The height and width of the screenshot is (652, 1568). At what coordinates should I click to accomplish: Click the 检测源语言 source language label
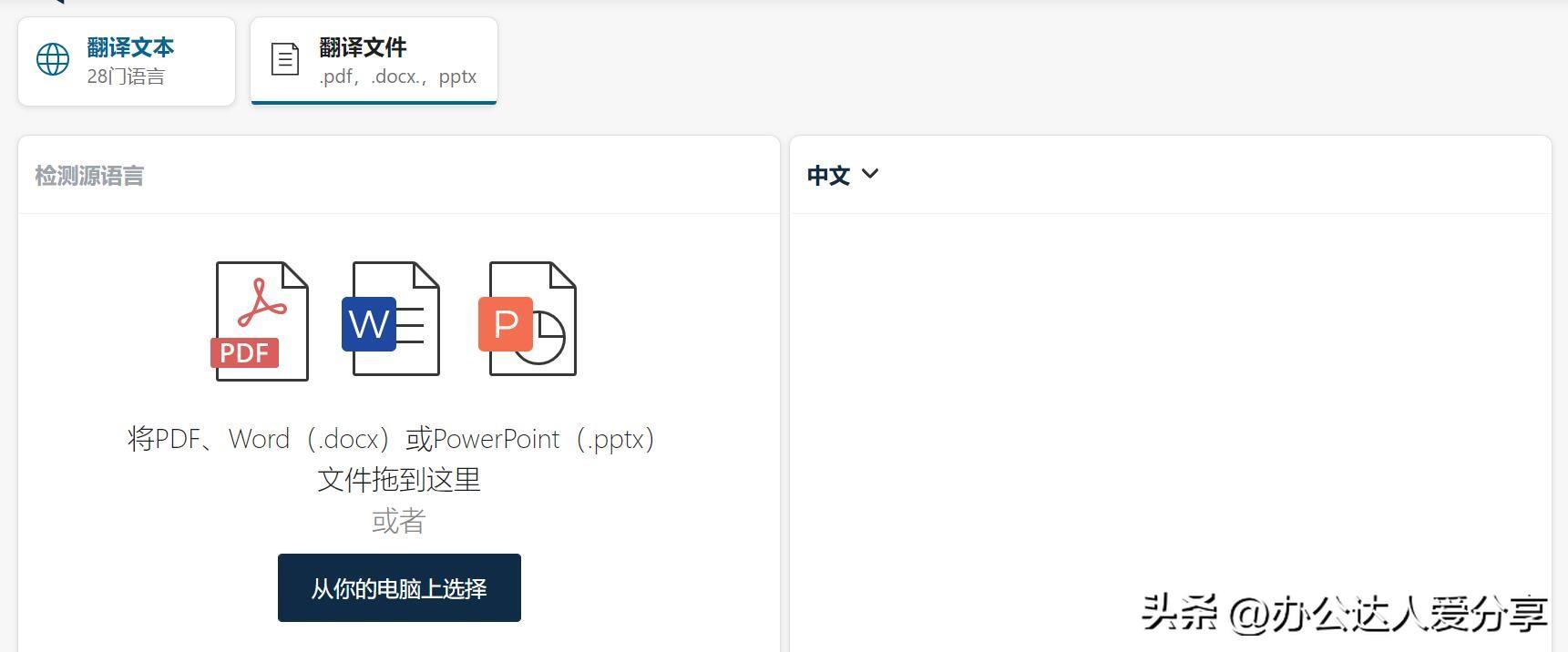[89, 176]
